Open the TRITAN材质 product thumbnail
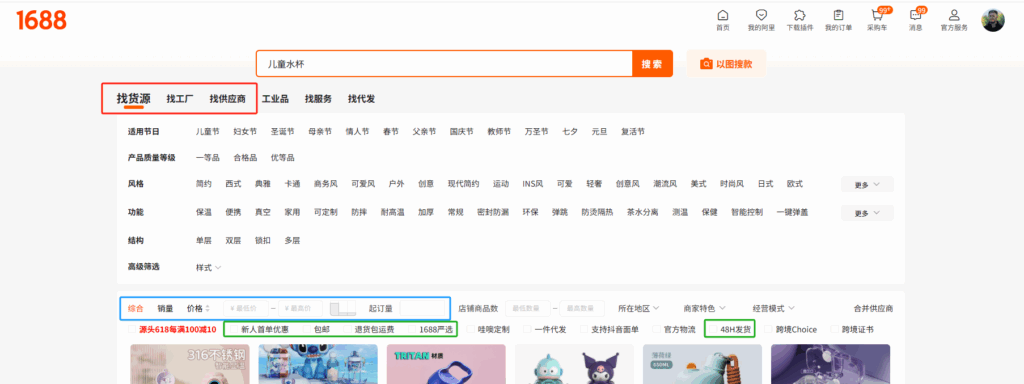Viewport: 1024px width, 384px height. coord(445,364)
